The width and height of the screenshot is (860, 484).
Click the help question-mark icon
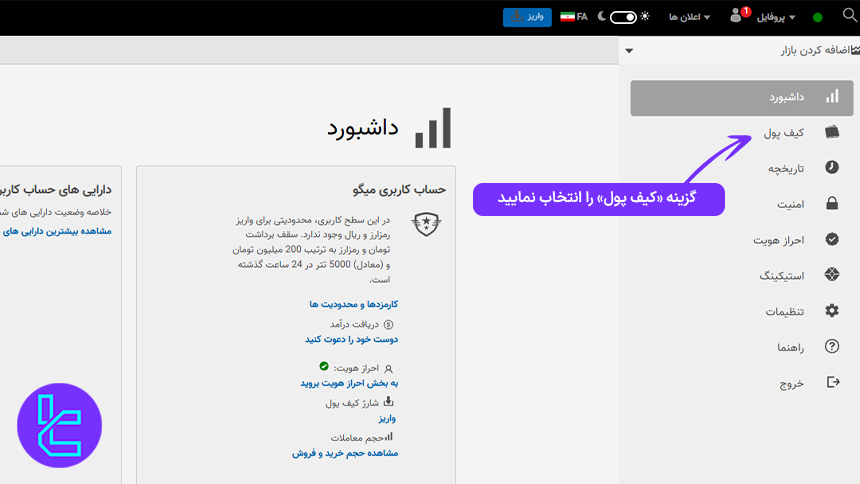click(832, 346)
